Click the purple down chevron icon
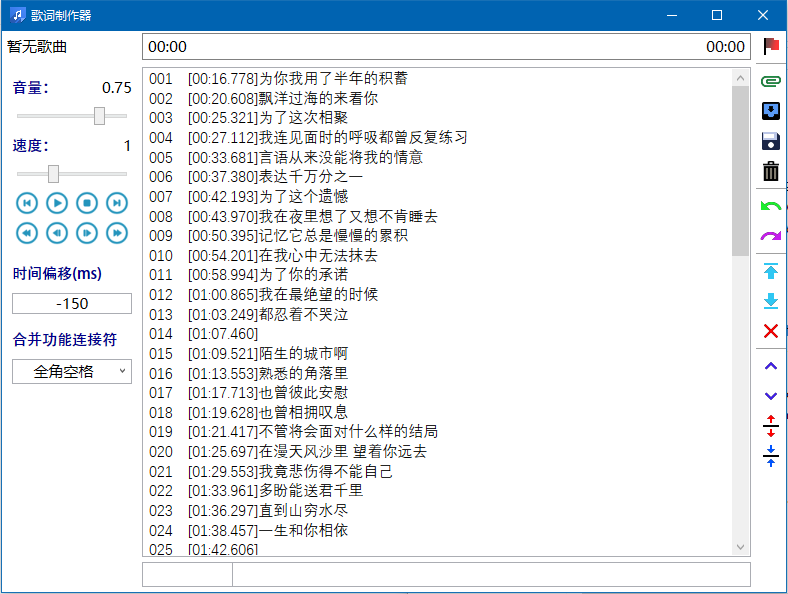Image resolution: width=788 pixels, height=594 pixels. (x=770, y=396)
